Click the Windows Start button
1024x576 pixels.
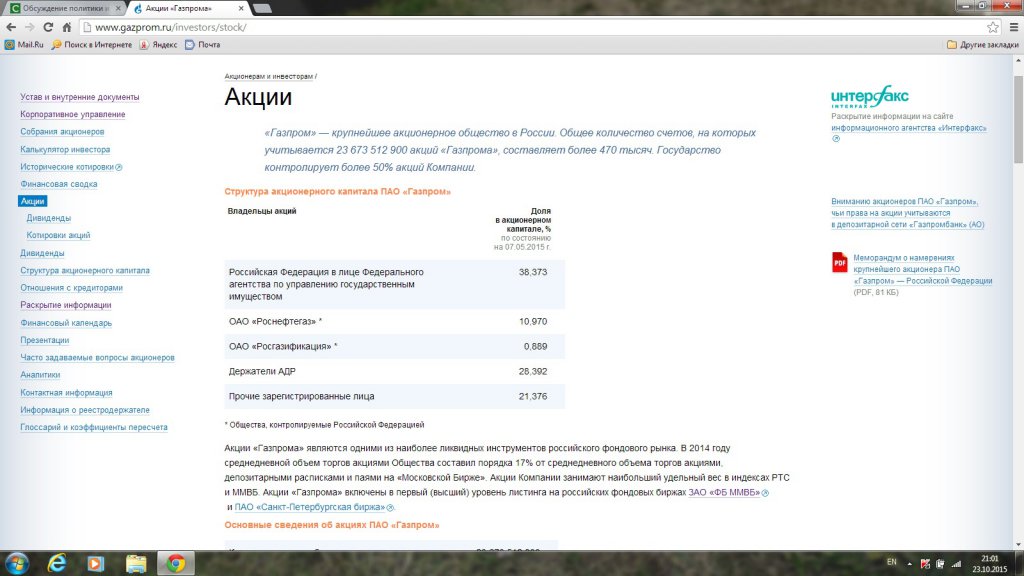click(x=16, y=563)
